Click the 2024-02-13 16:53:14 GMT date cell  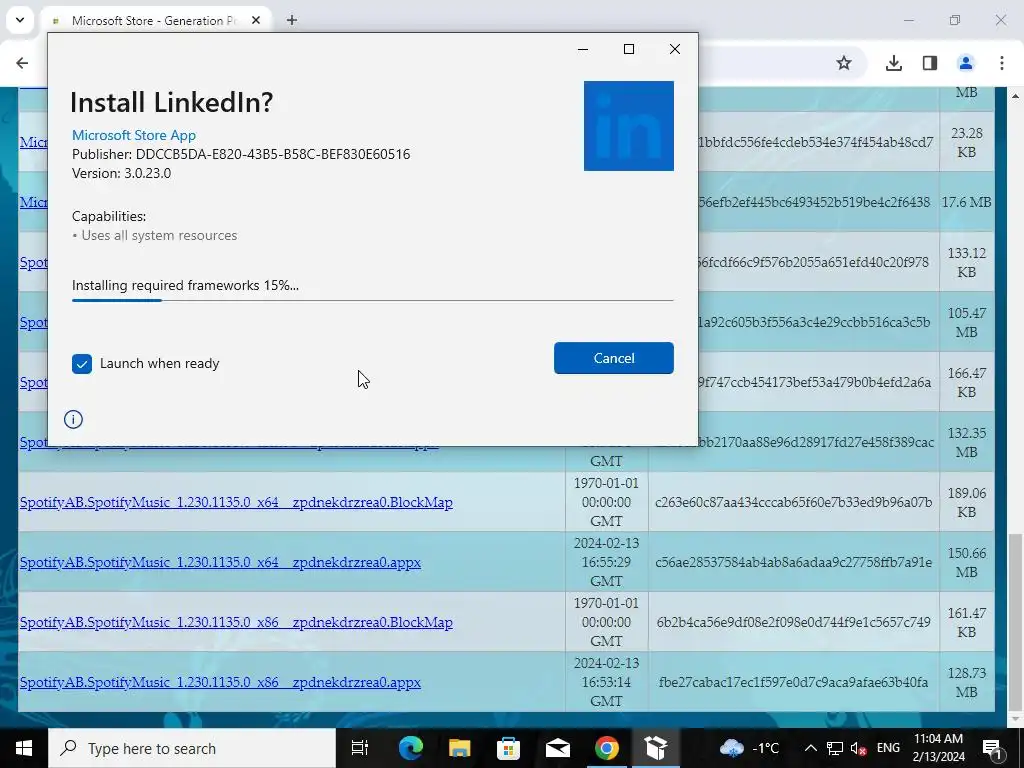point(606,682)
